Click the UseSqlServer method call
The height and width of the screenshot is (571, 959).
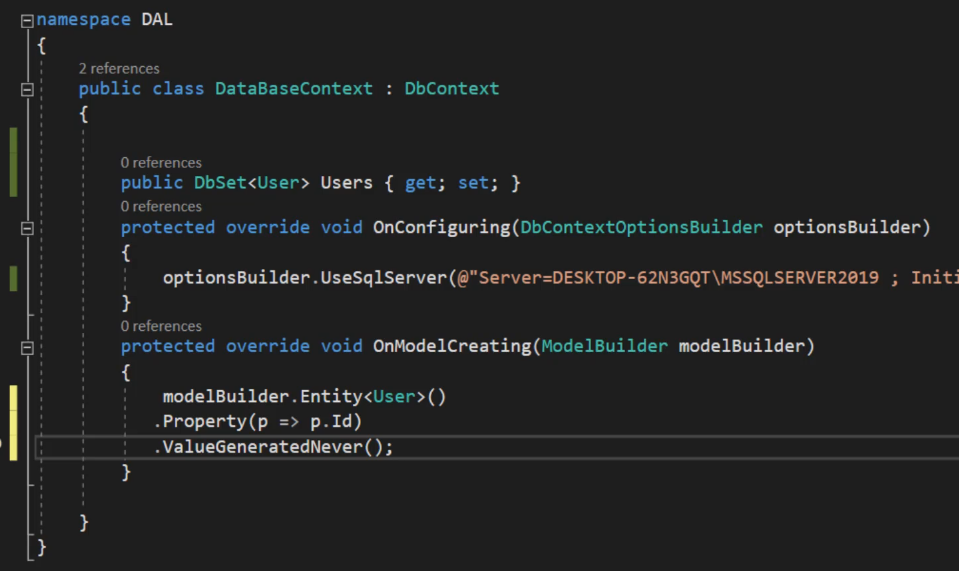point(384,278)
